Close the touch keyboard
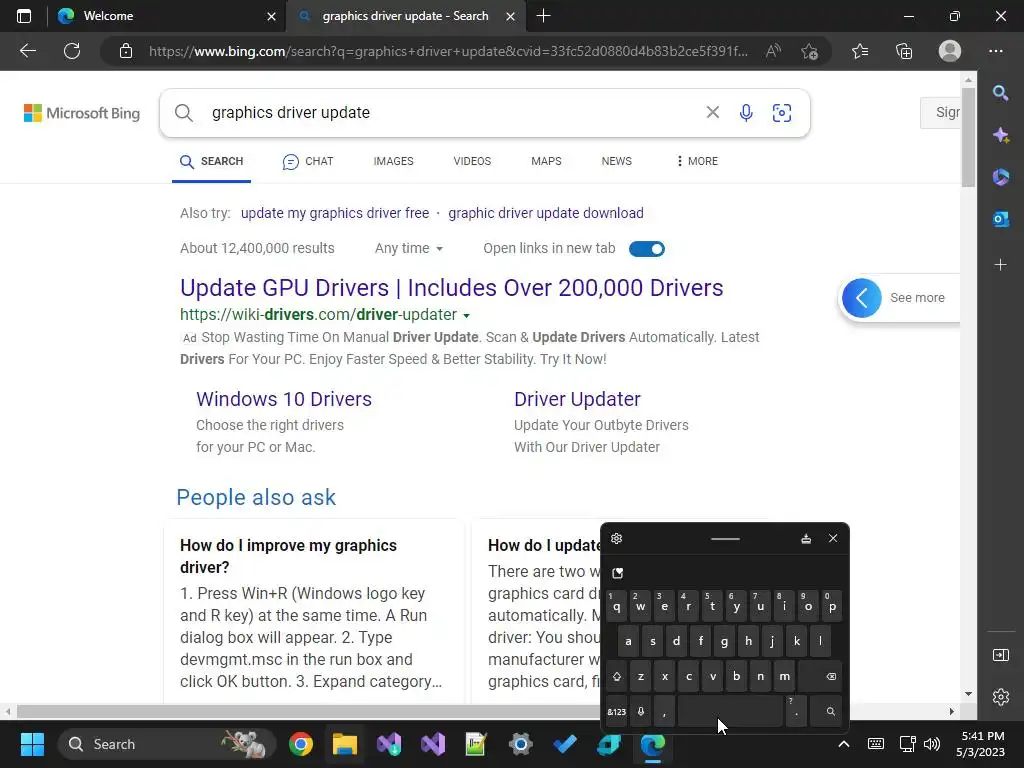Viewport: 1024px width, 768px height. 833,538
